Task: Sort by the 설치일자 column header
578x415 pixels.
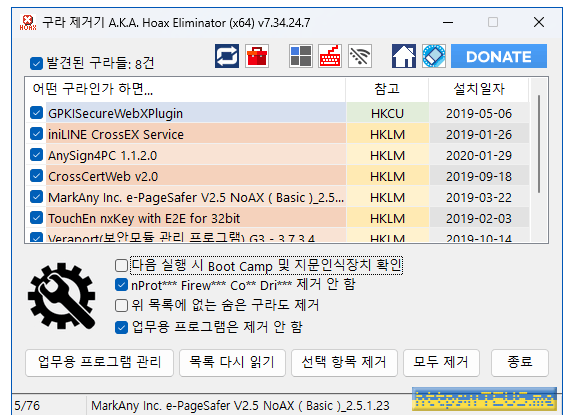Action: (x=478, y=89)
